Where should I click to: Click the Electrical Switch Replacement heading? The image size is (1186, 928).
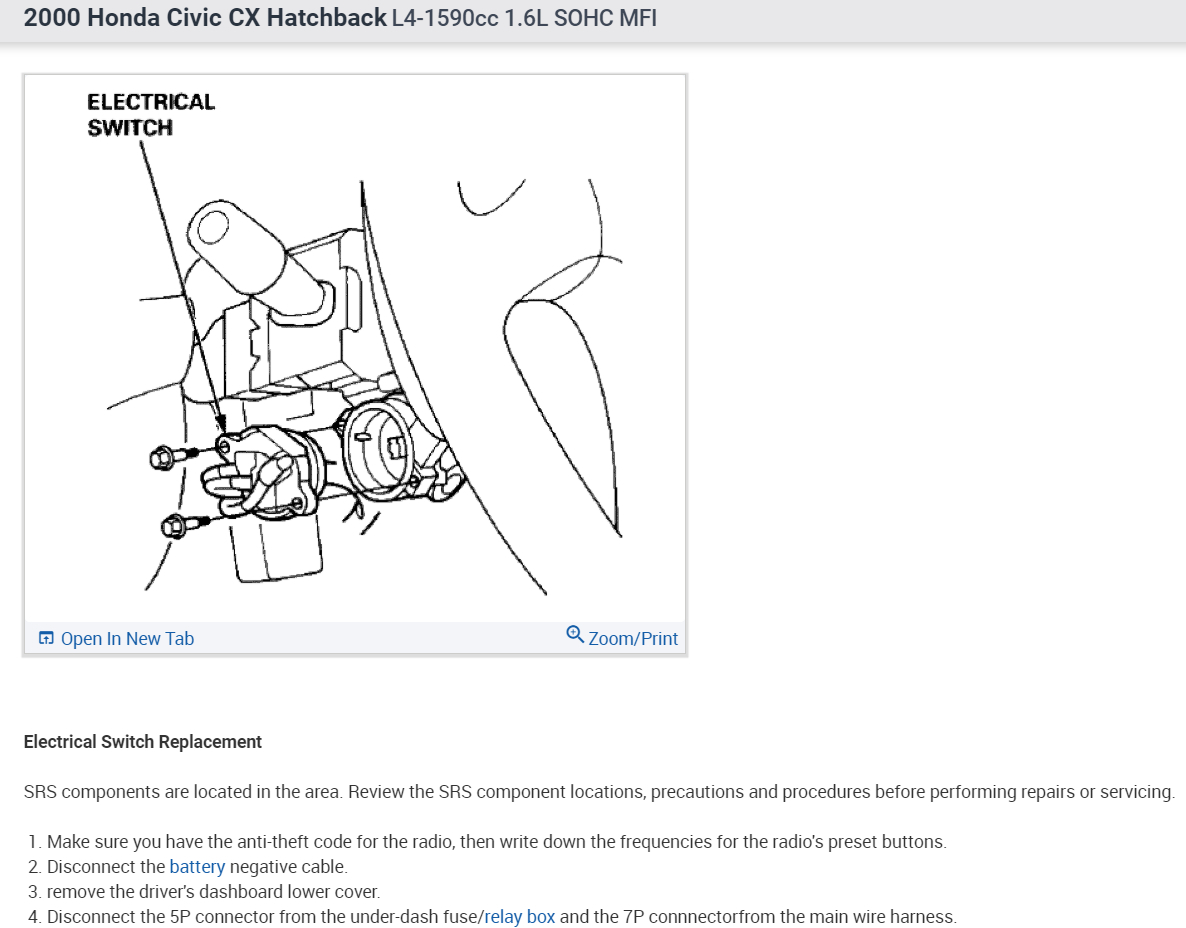(x=142, y=742)
